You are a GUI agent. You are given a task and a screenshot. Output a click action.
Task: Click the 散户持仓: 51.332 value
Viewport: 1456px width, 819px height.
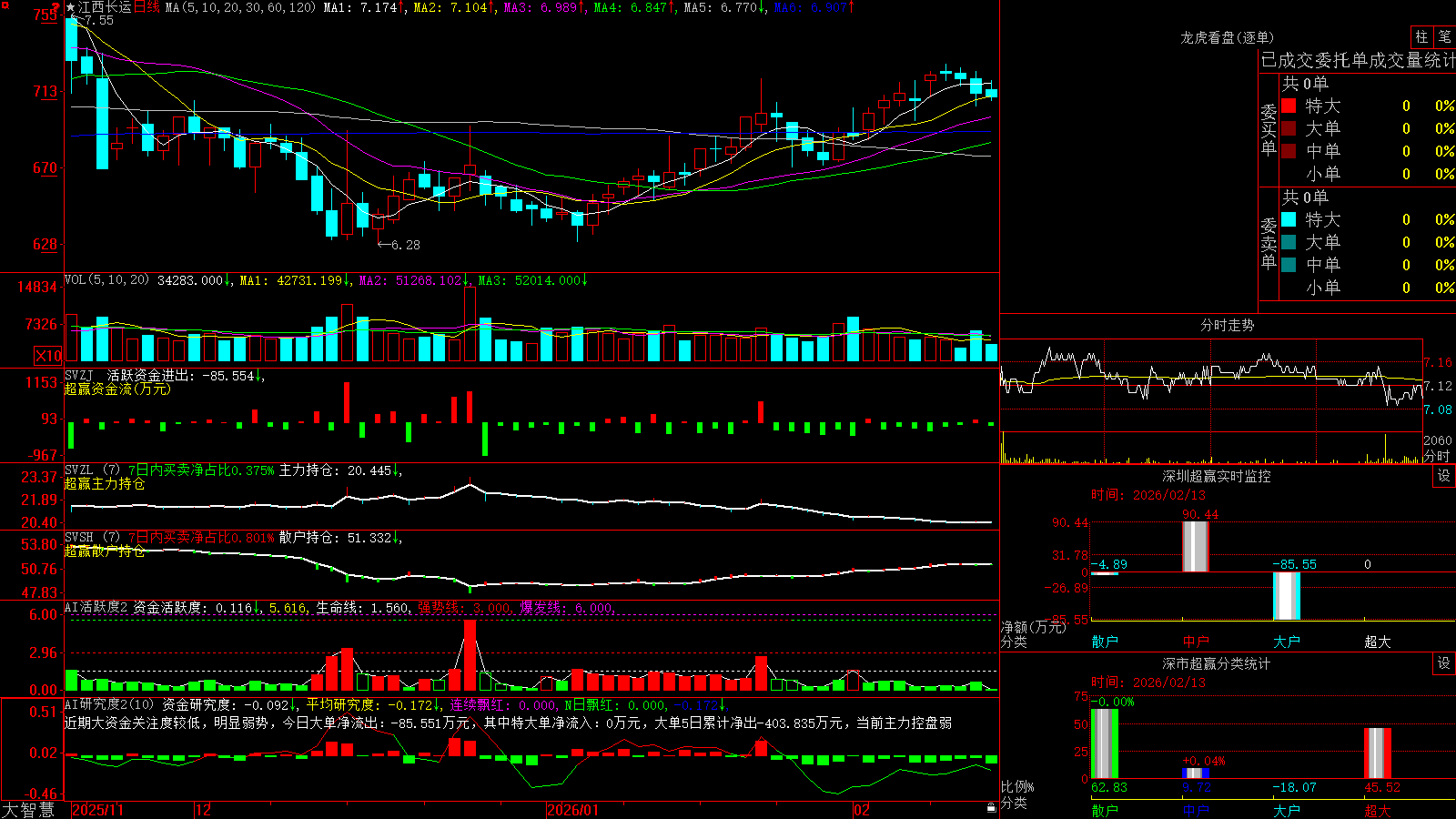tap(336, 538)
